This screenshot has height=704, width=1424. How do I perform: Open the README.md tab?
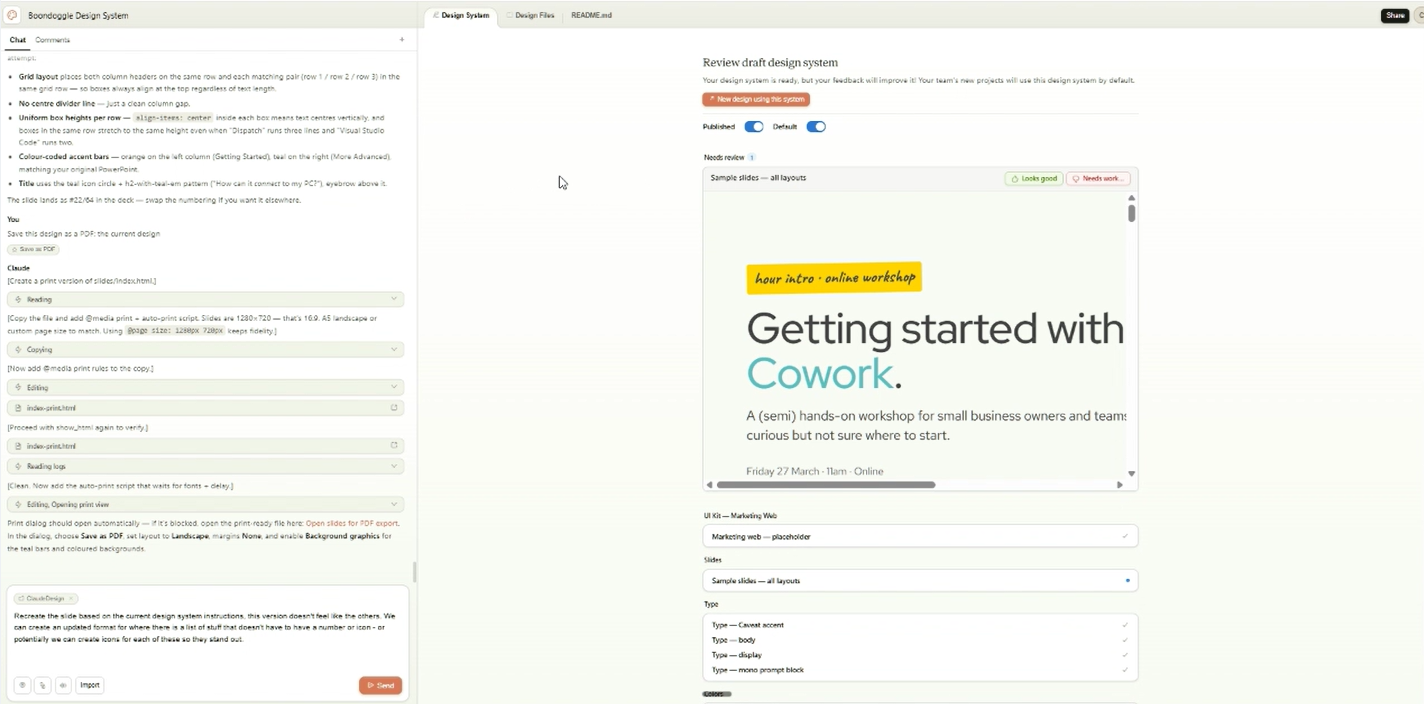click(591, 16)
